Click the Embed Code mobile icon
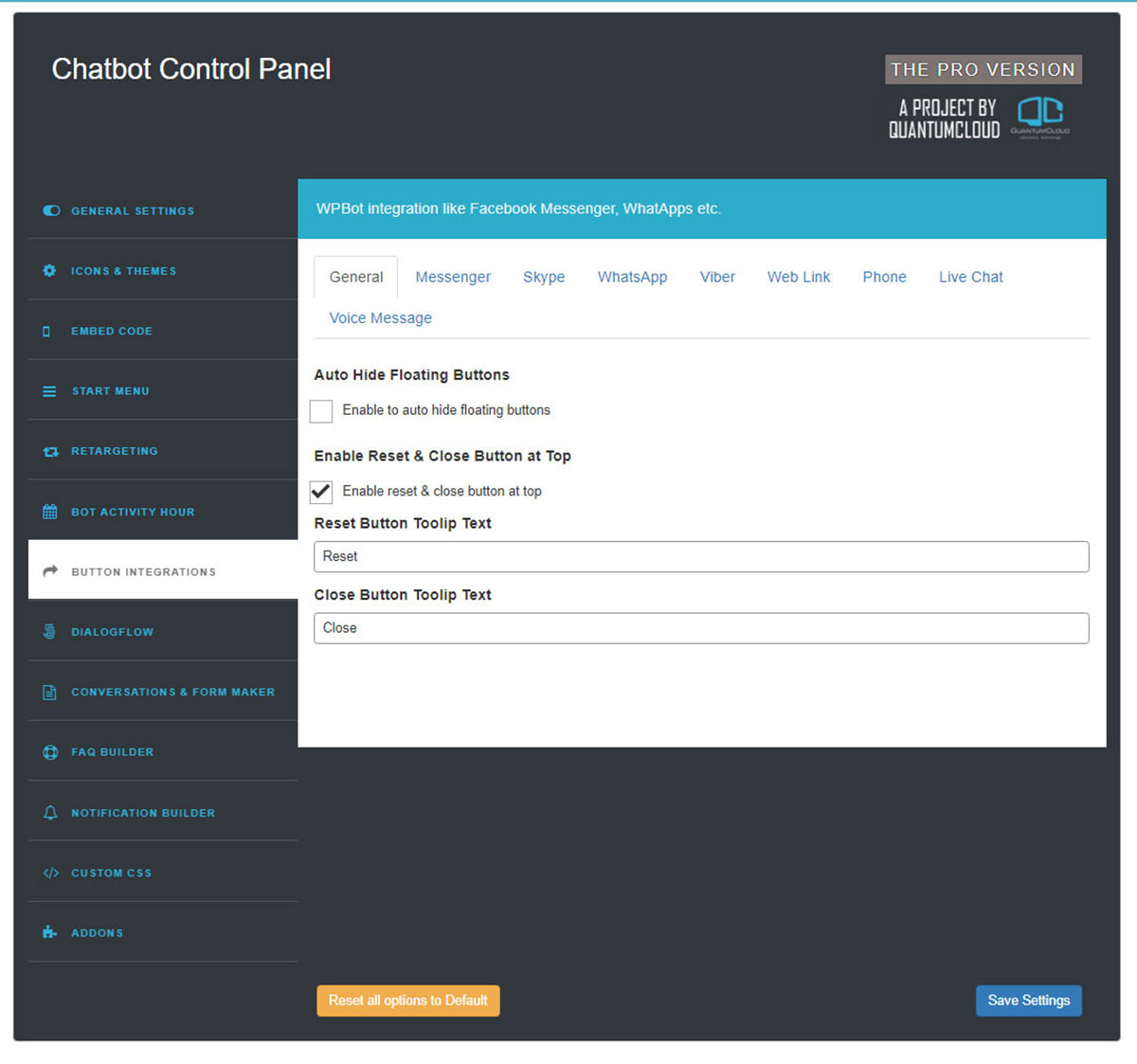1137x1064 pixels. [x=46, y=332]
